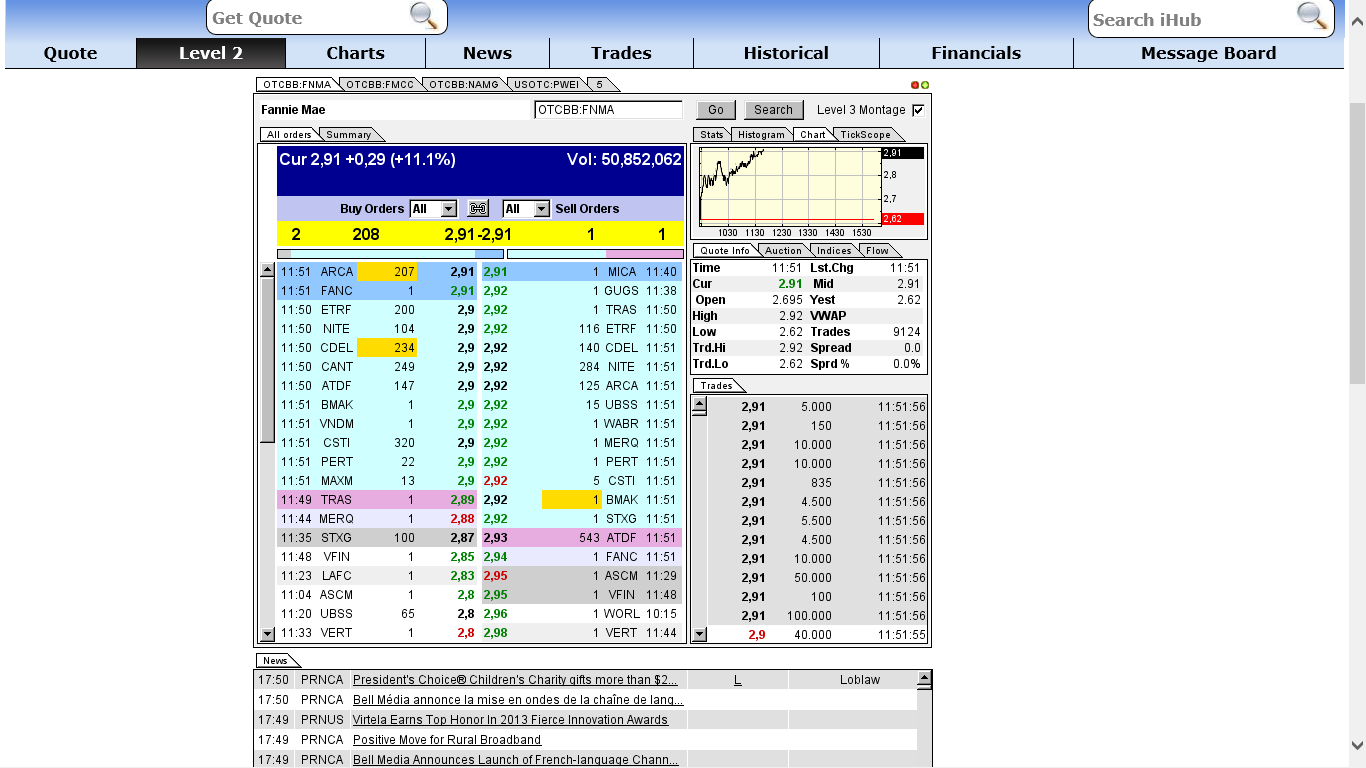The height and width of the screenshot is (768, 1366).
Task: Open the TickScope tab
Action: tap(866, 134)
